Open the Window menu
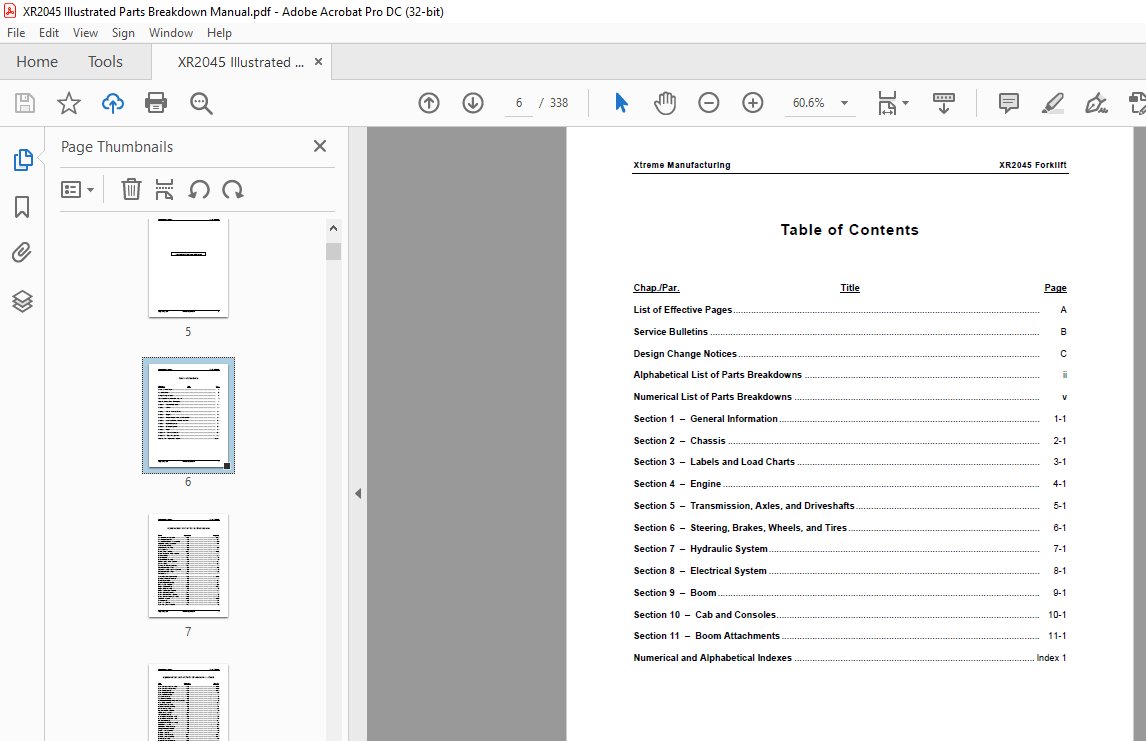 pyautogui.click(x=171, y=33)
